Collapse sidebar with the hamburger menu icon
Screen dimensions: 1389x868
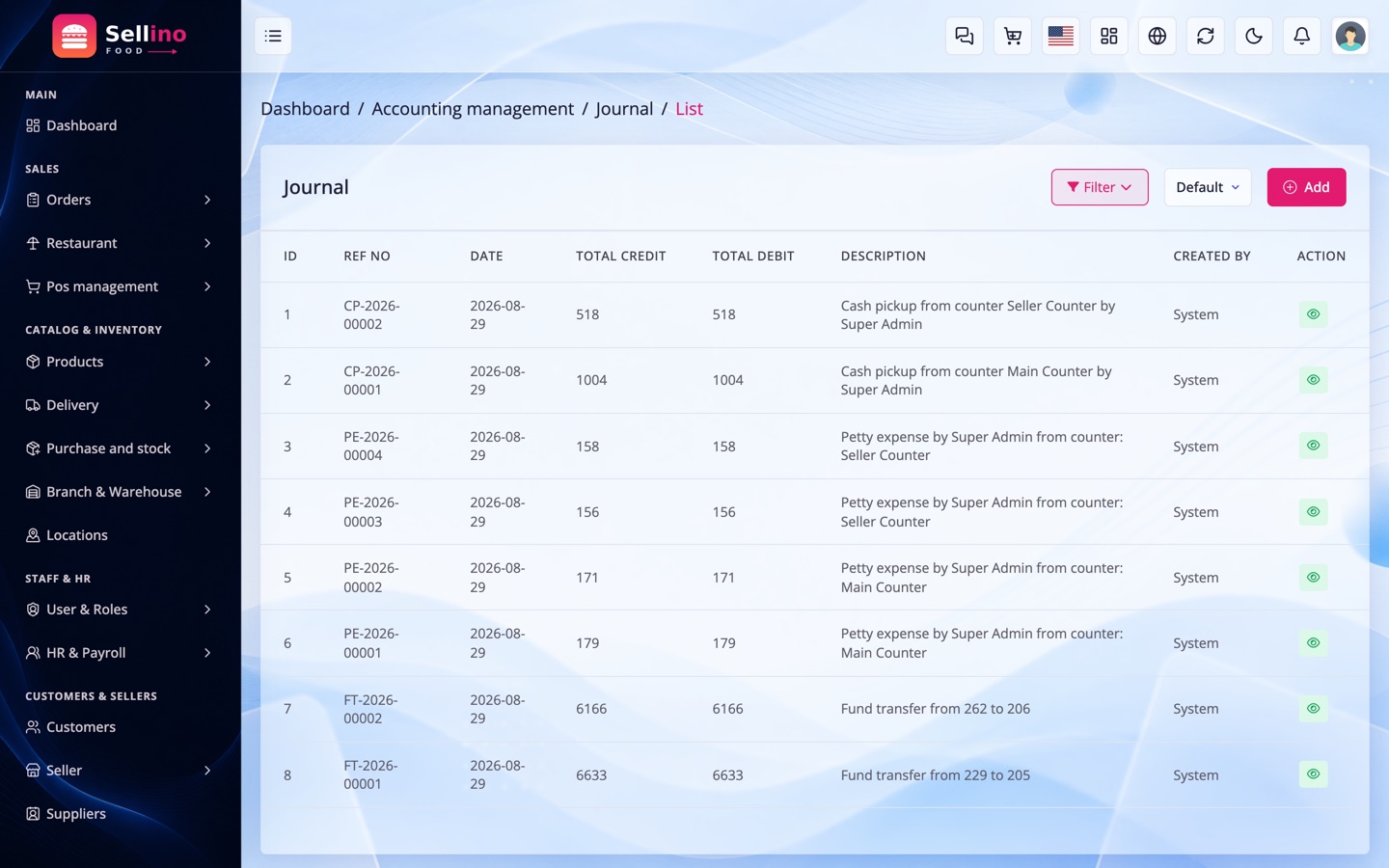pos(273,37)
